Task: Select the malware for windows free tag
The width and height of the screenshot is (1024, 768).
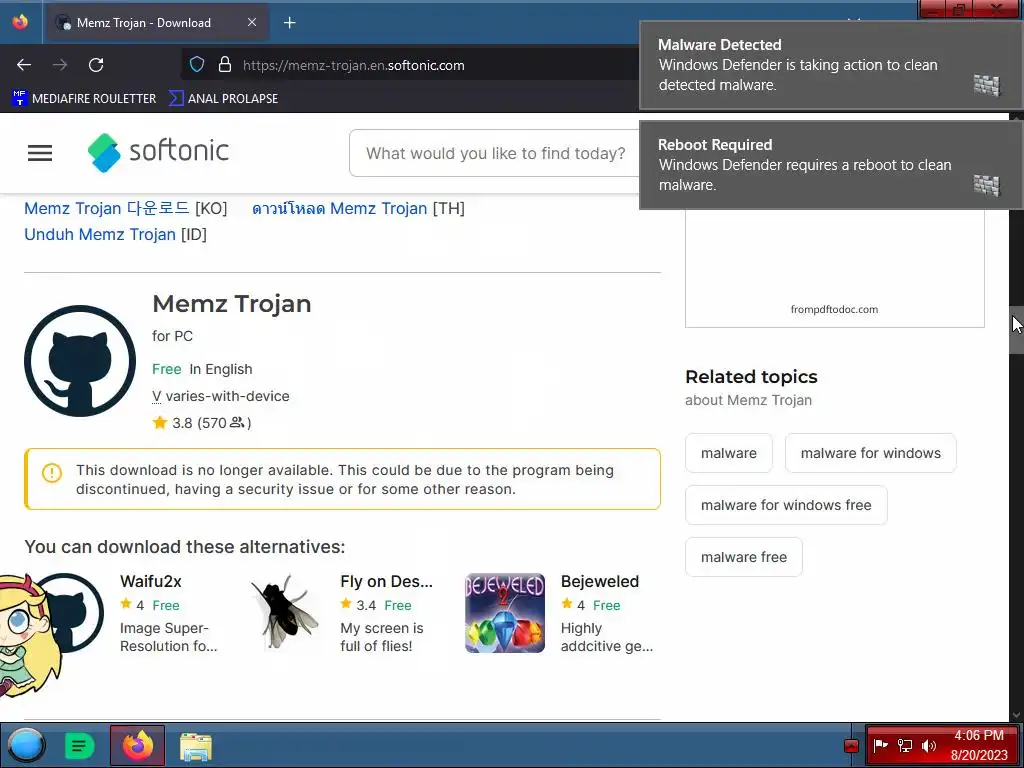Action: [x=786, y=505]
